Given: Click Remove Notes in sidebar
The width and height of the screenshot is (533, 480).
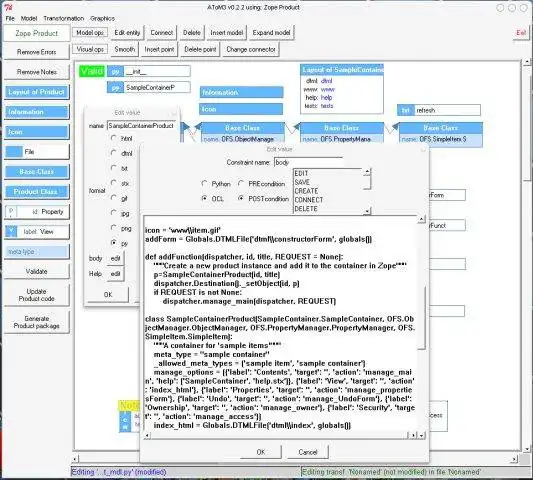Looking at the screenshot, I should [x=36, y=72].
